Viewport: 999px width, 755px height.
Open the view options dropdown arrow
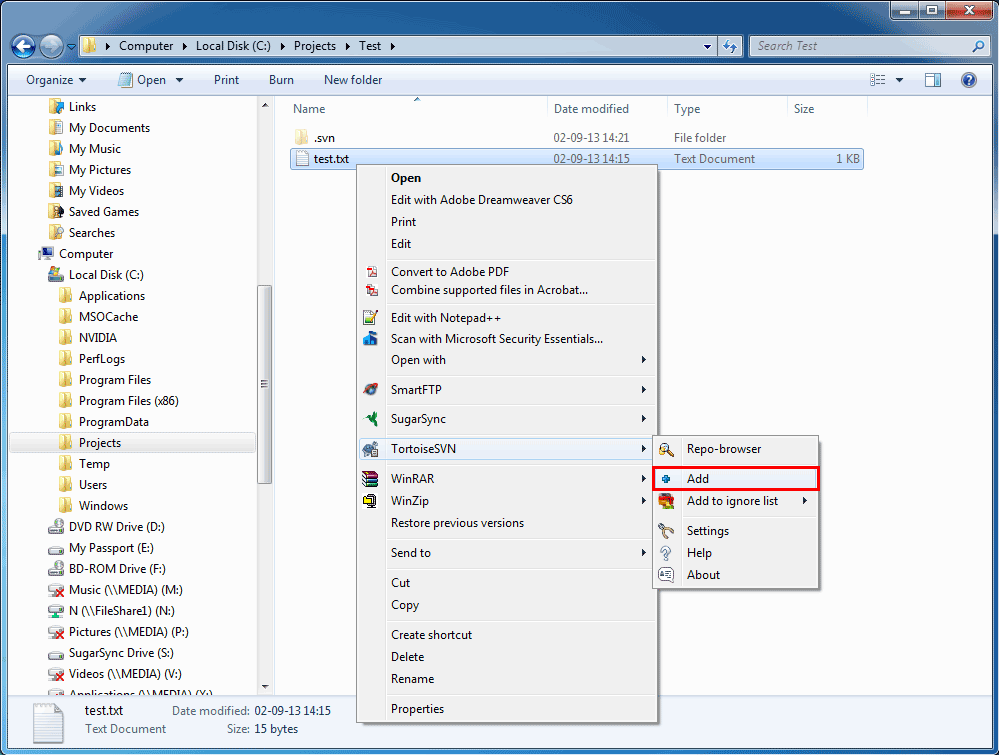[900, 80]
